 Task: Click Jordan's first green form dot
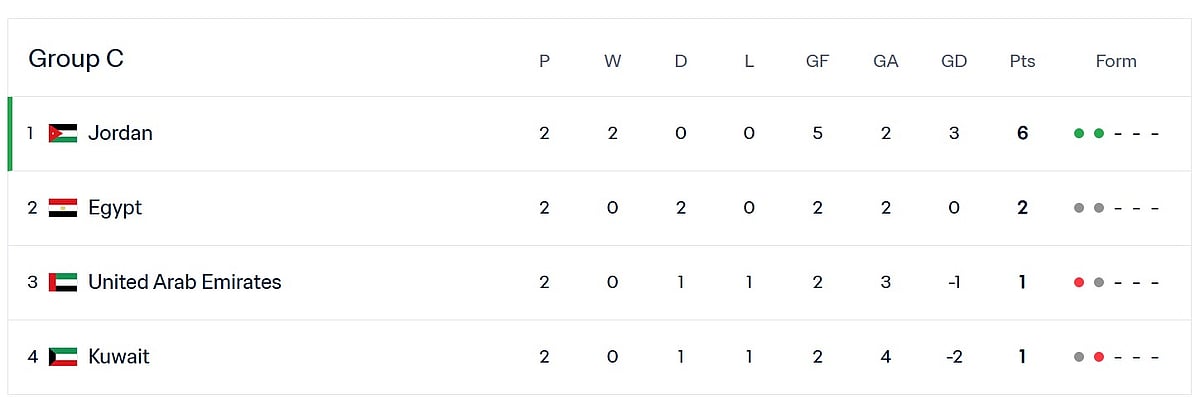1079,133
